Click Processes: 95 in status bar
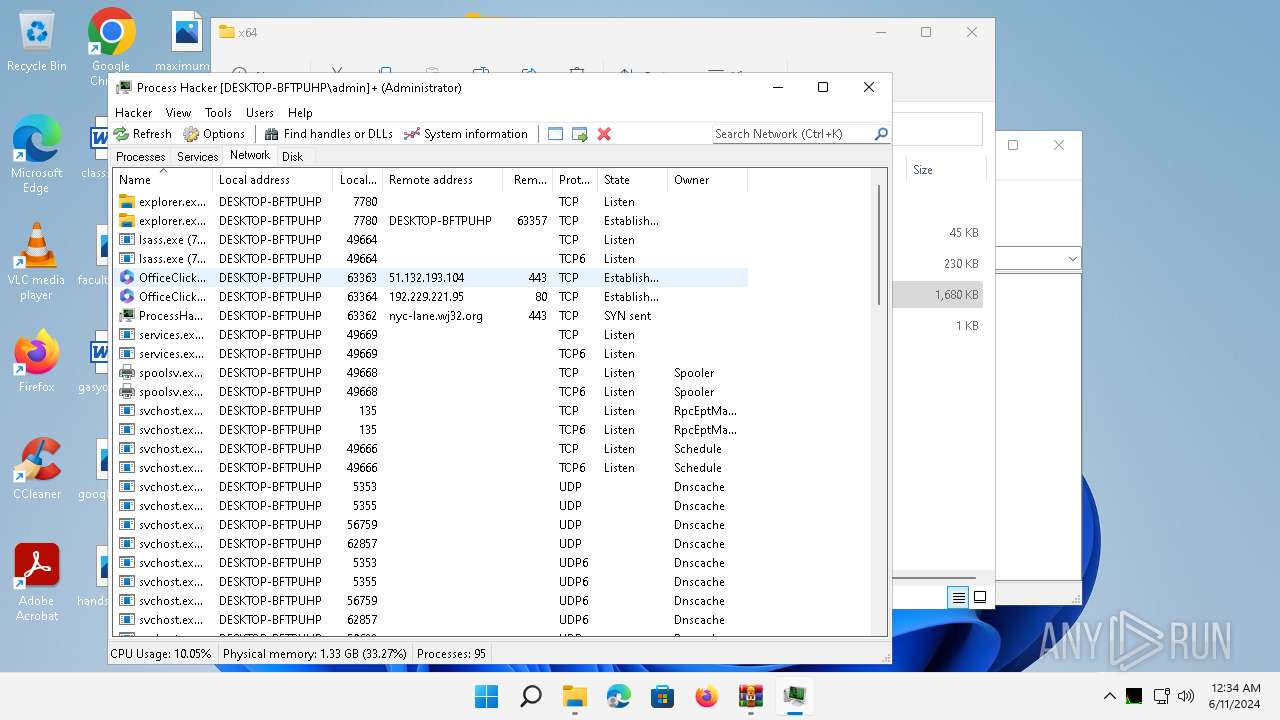 click(451, 654)
